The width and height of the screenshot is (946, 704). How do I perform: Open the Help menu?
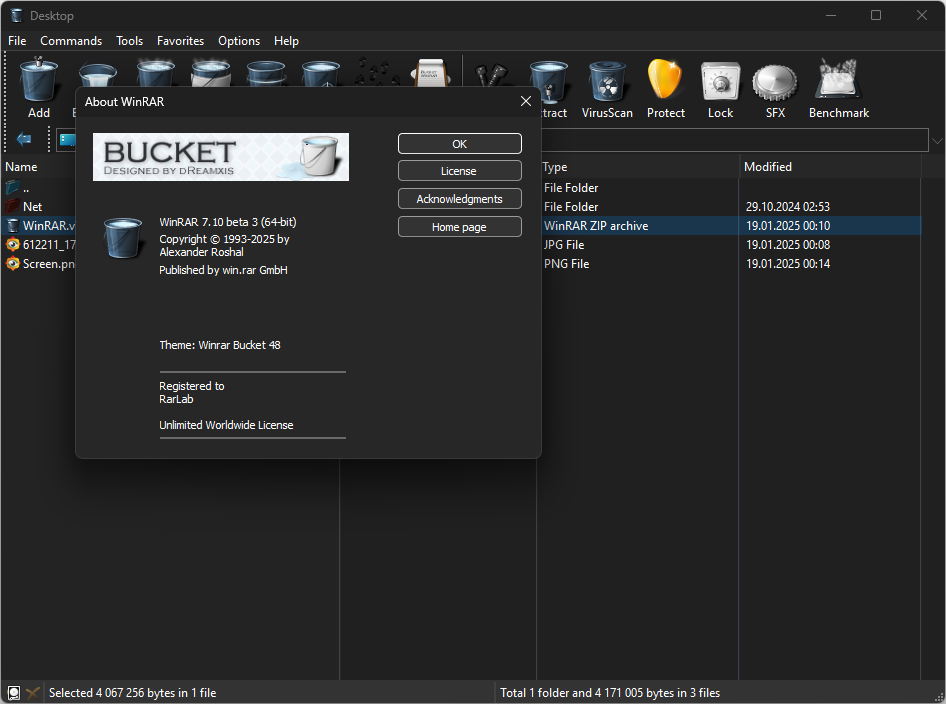[x=286, y=40]
